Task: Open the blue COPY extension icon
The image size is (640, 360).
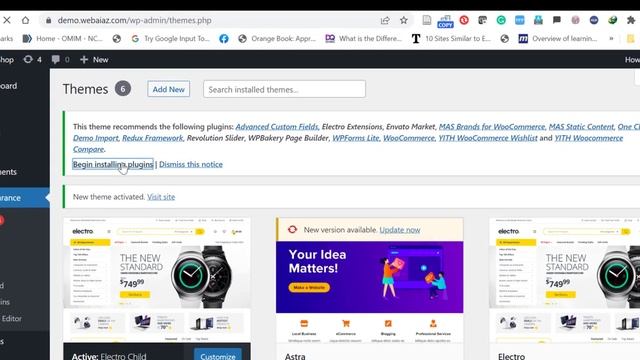Action: point(445,21)
